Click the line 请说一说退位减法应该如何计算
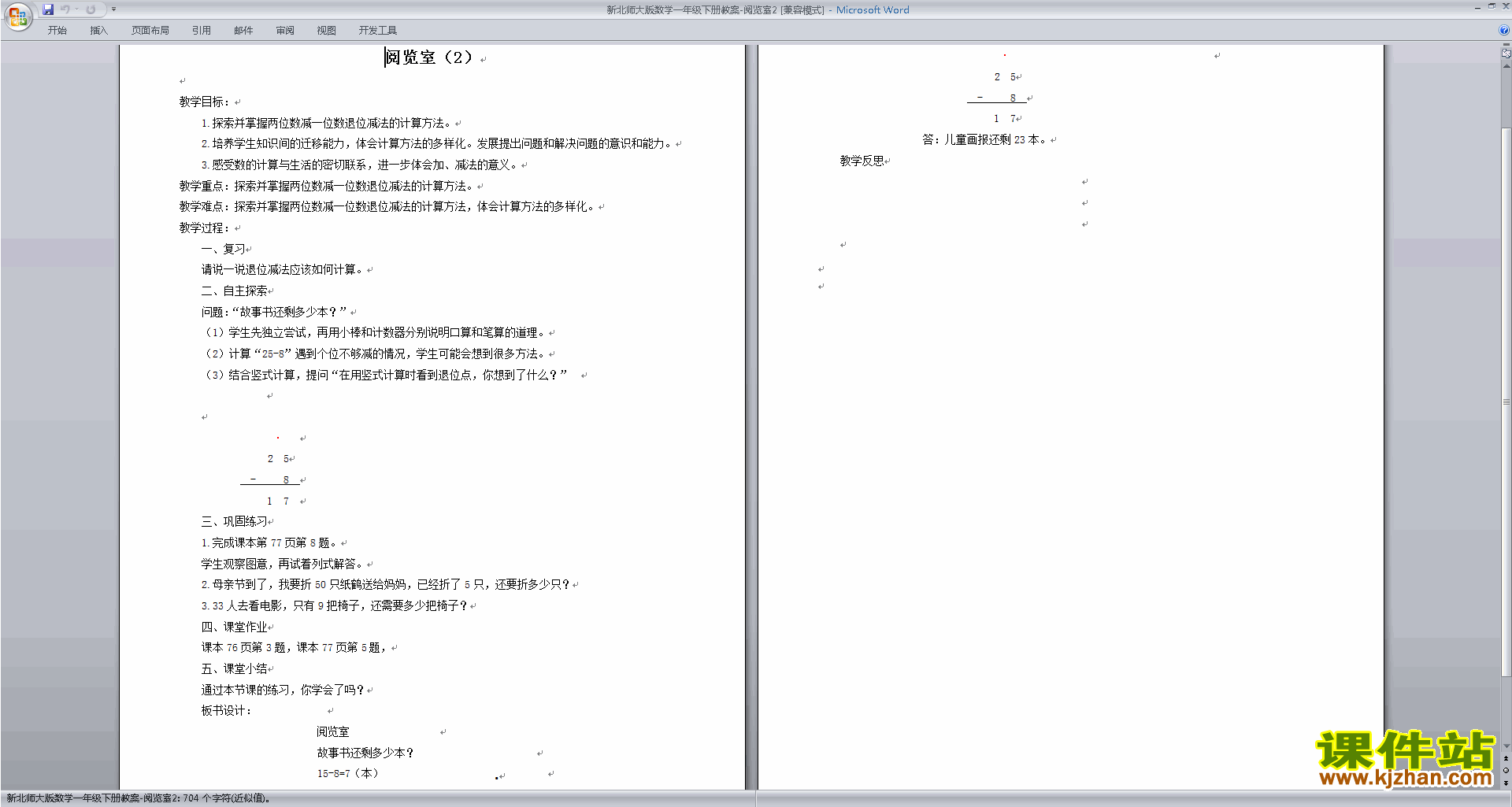 click(x=283, y=269)
